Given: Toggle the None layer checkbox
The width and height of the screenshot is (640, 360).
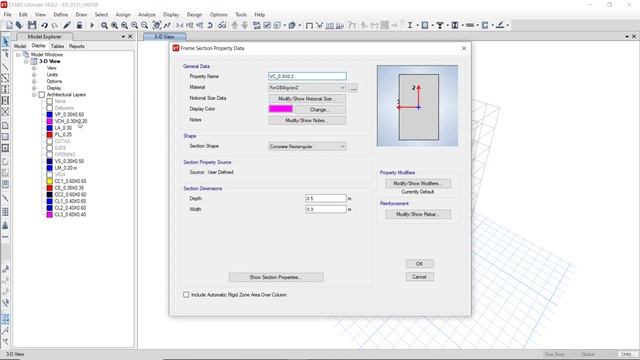Looking at the screenshot, I should click(49, 101).
